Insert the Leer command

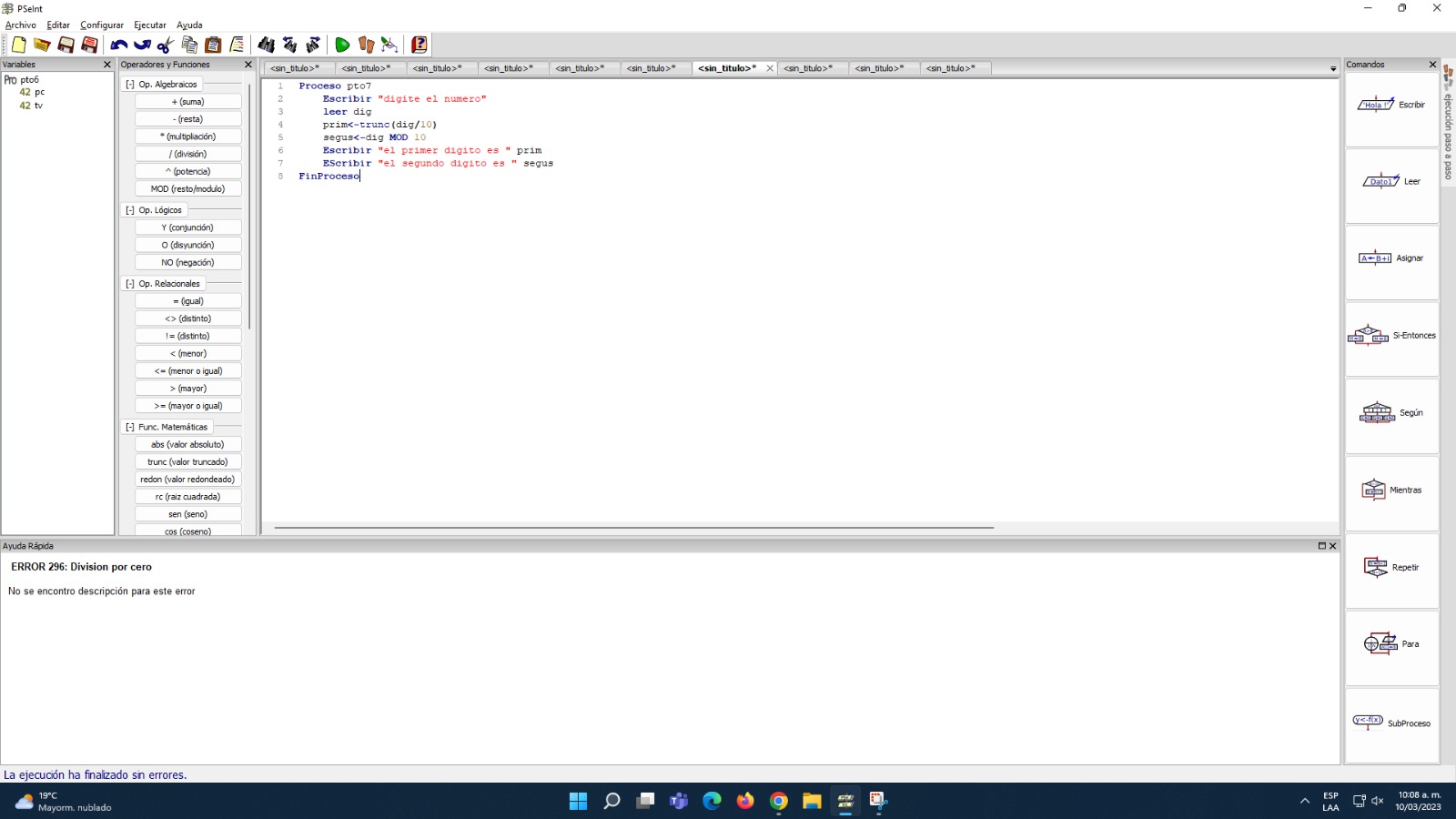point(1391,186)
